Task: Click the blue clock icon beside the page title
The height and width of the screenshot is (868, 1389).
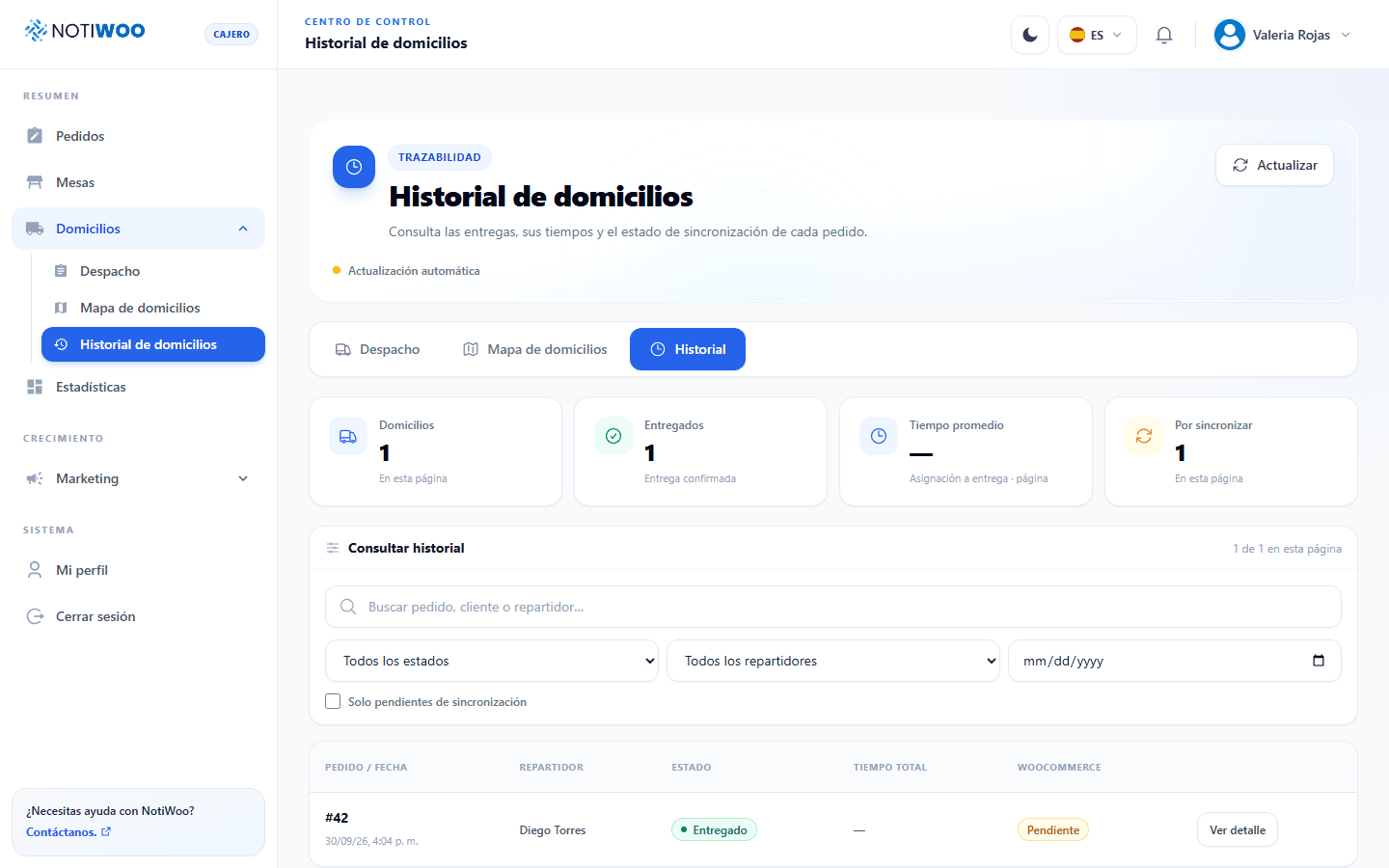Action: (x=354, y=167)
